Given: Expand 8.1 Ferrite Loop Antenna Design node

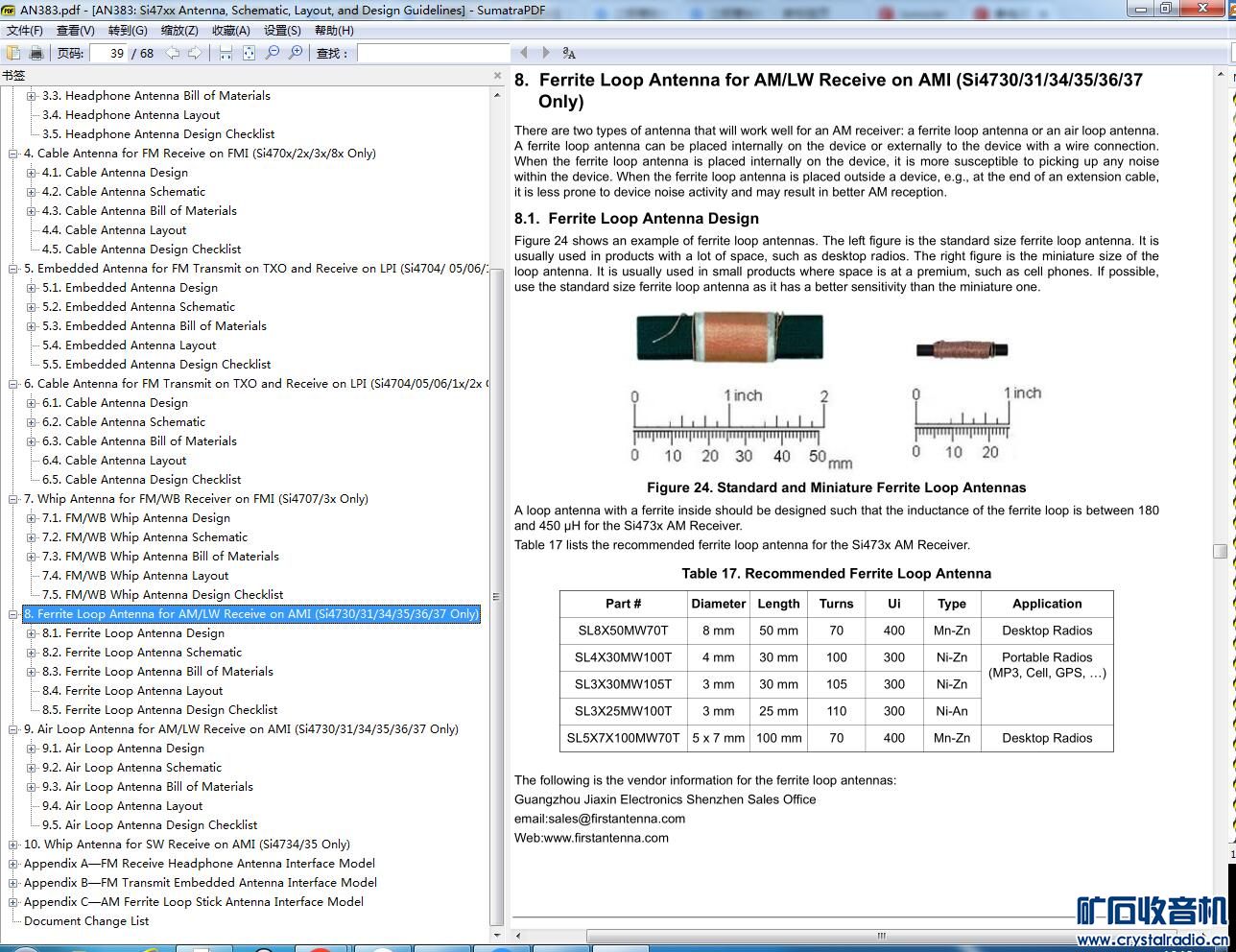Looking at the screenshot, I should (x=32, y=633).
